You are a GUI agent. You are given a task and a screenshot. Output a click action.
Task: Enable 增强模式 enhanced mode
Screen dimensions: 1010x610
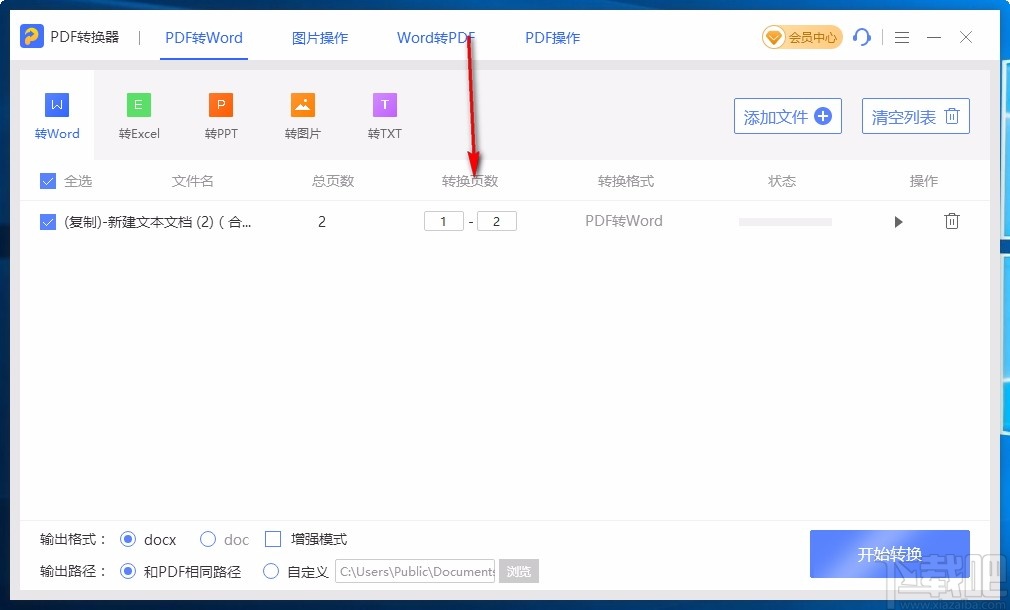pos(273,539)
